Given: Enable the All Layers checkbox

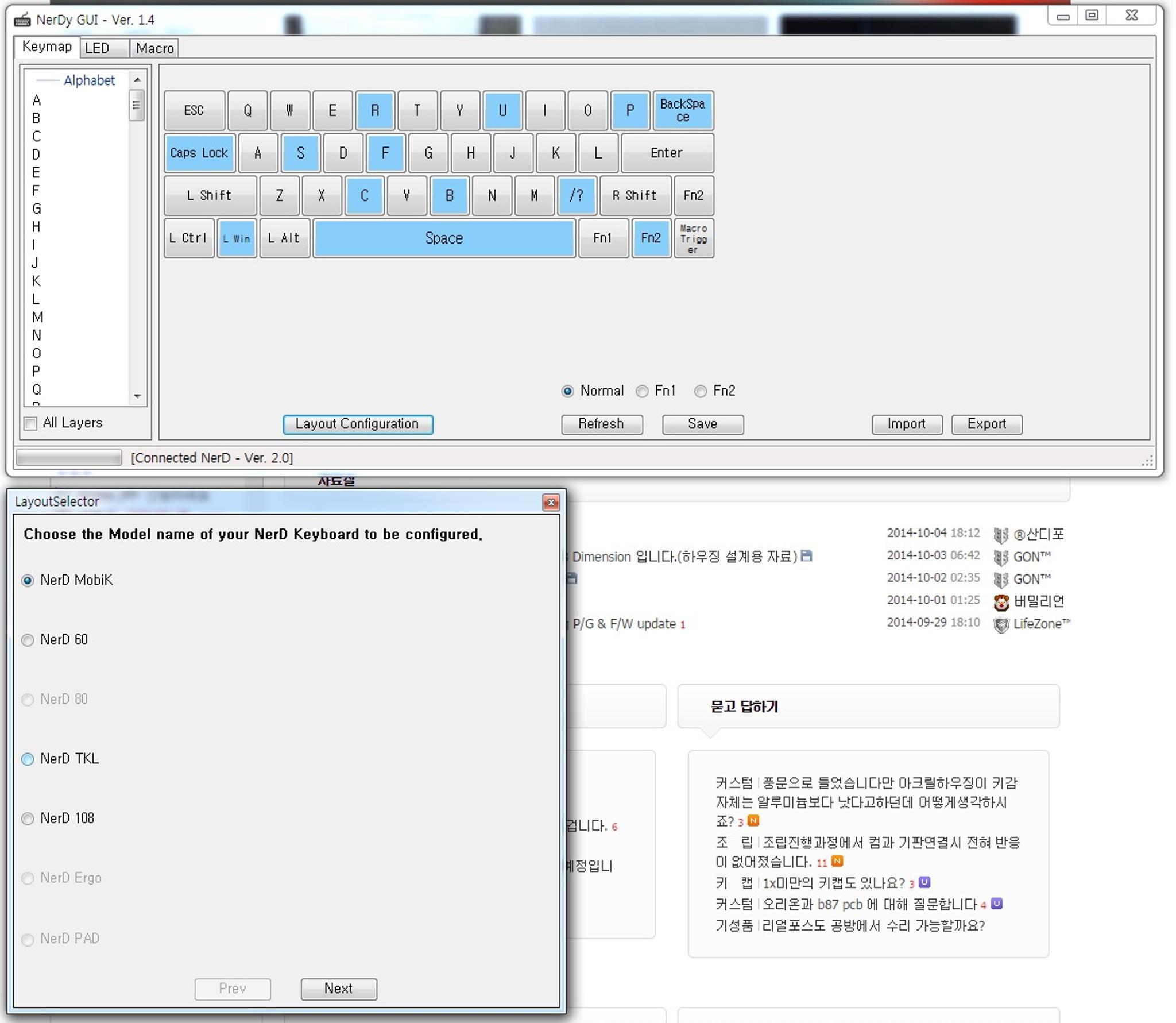Looking at the screenshot, I should pos(31,424).
